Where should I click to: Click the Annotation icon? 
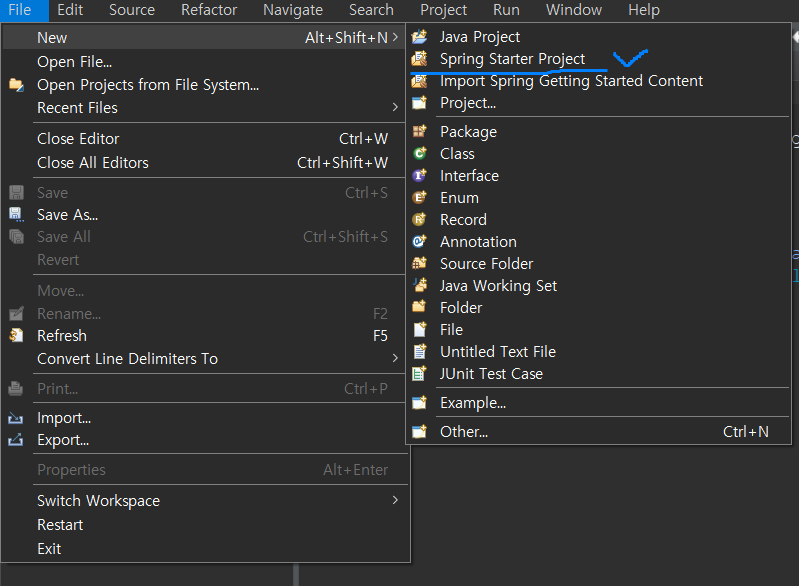(x=419, y=241)
